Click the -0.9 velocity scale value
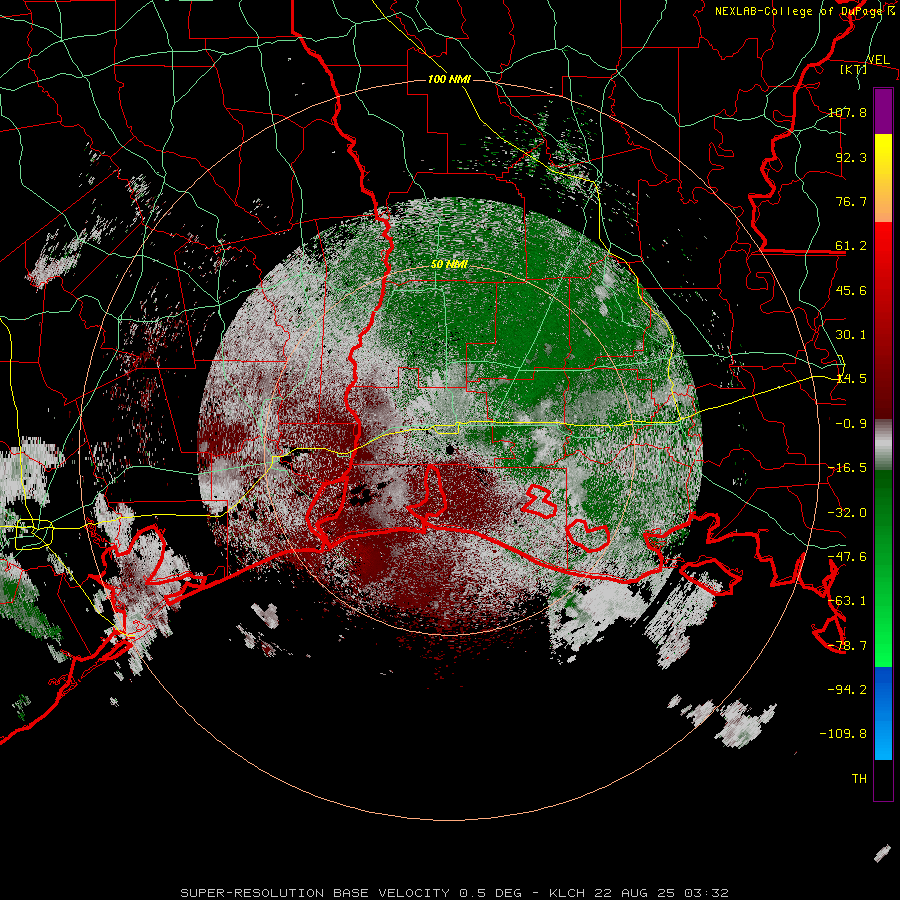Screen dimensions: 900x900 click(851, 424)
